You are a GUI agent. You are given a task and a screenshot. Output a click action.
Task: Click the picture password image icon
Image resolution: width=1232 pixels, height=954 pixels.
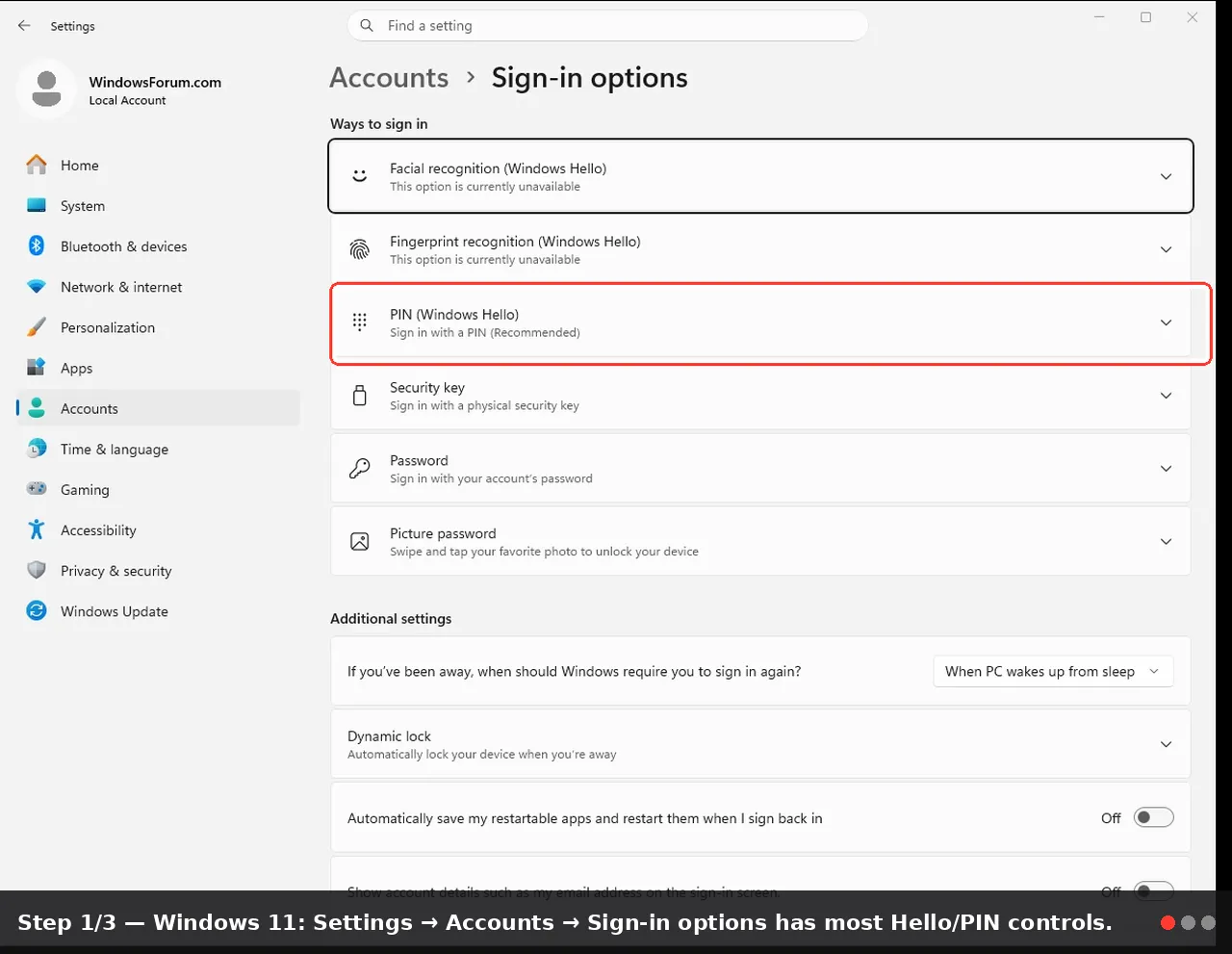tap(359, 542)
